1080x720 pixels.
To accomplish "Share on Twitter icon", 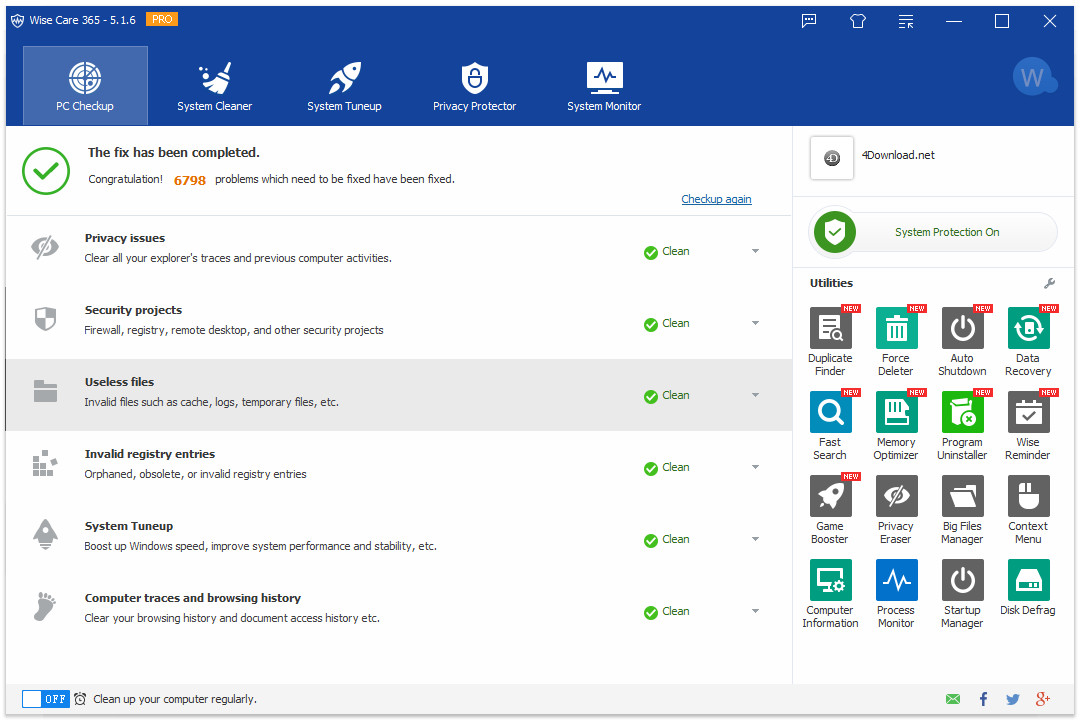I will tap(1012, 699).
